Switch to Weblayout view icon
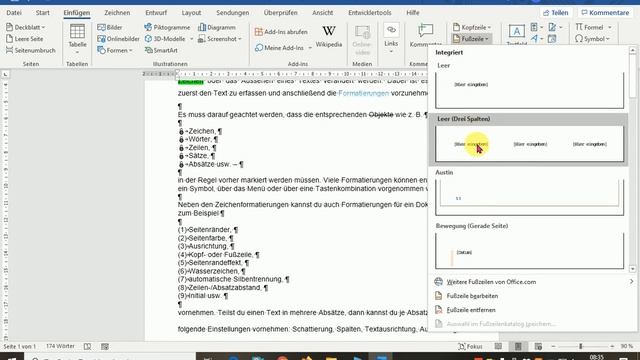Viewport: 640px width, 360px height. (x=538, y=347)
